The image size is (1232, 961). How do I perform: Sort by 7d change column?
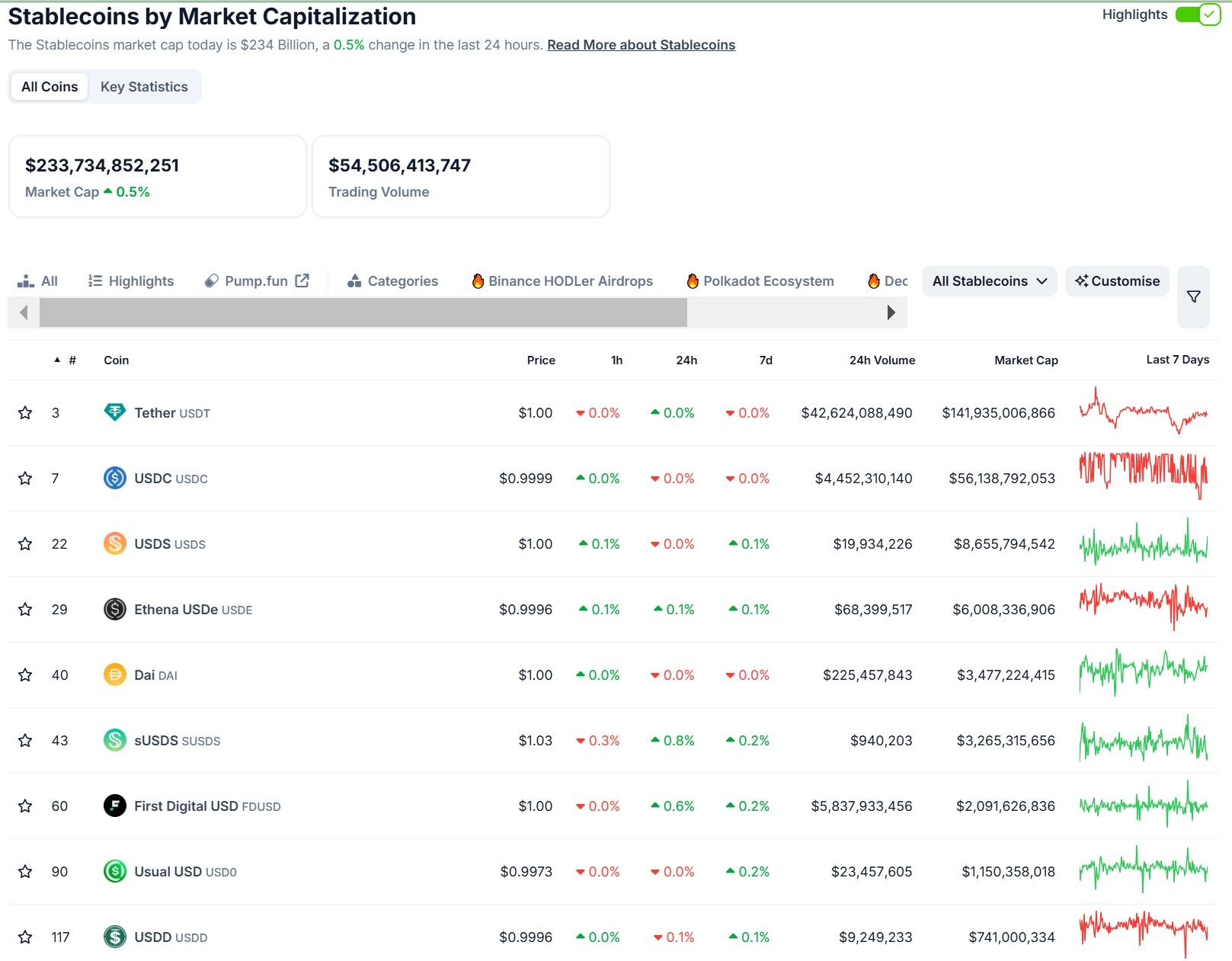click(x=766, y=360)
